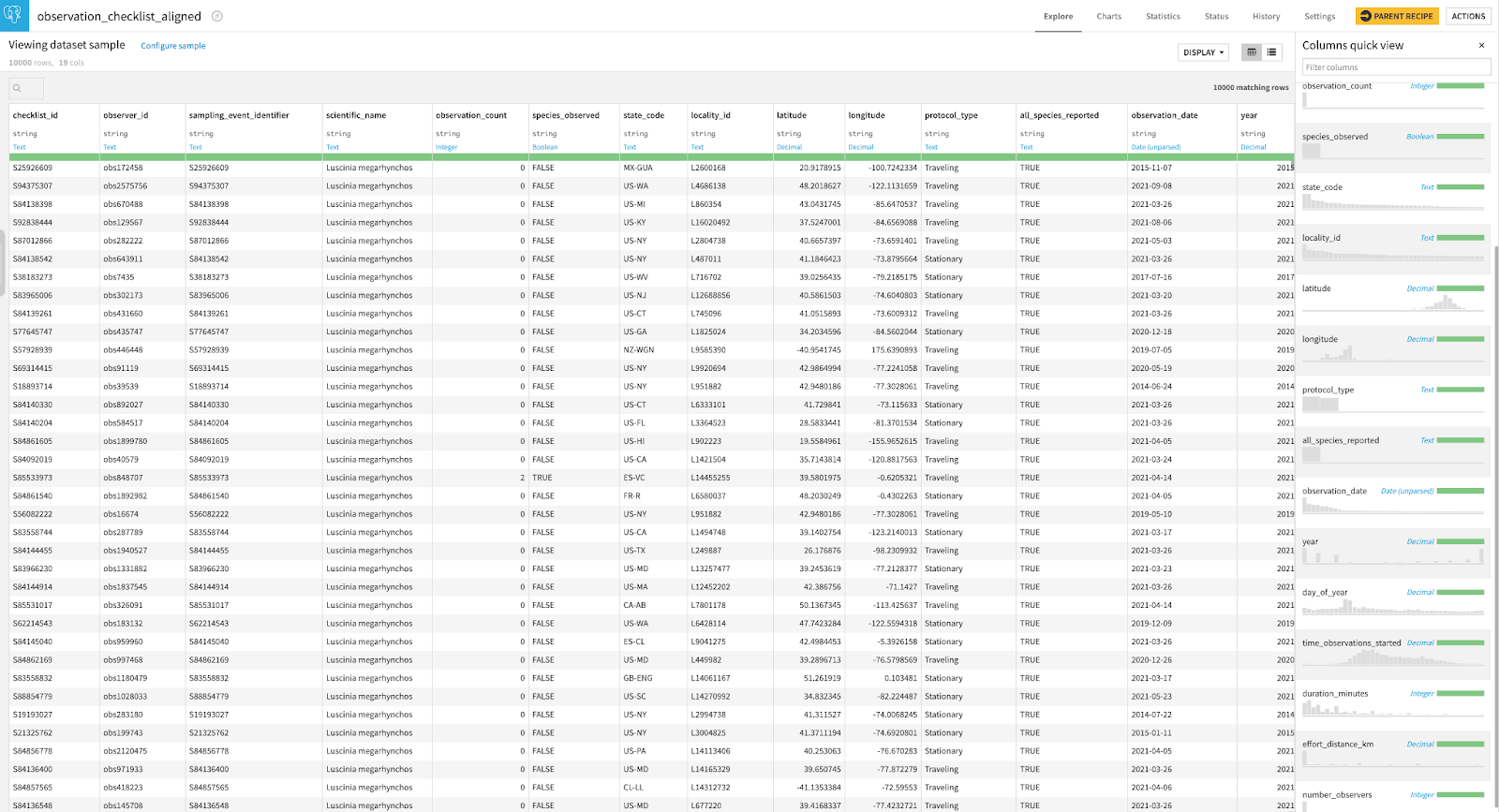Select state_code in Columns quick view
Viewport: 1499px width, 812px height.
coord(1322,187)
